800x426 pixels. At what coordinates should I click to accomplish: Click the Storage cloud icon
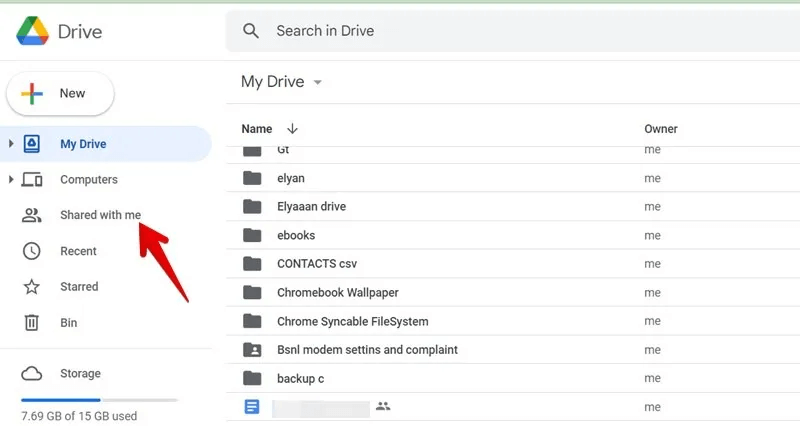click(32, 373)
